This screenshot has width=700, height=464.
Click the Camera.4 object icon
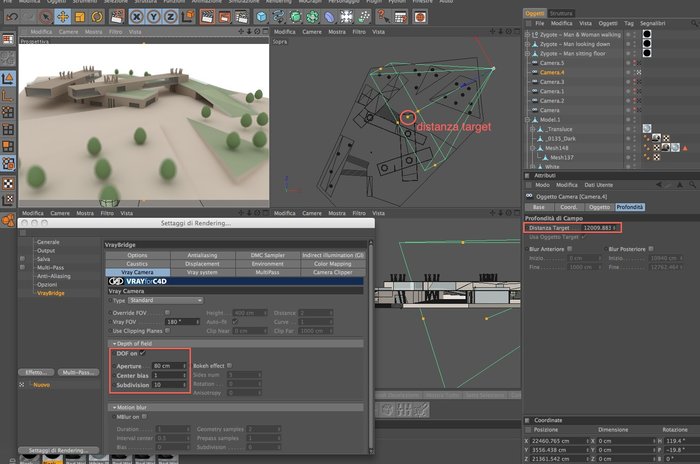534,72
